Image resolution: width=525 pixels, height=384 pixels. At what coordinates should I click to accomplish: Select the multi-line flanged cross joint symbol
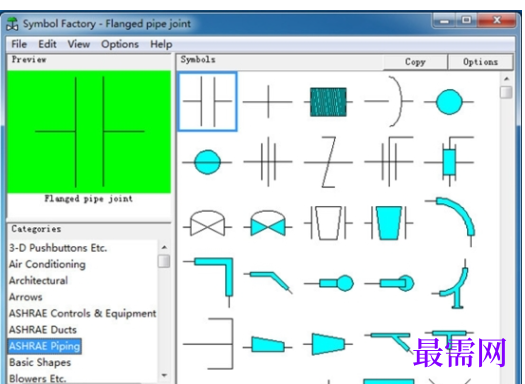[x=268, y=162]
